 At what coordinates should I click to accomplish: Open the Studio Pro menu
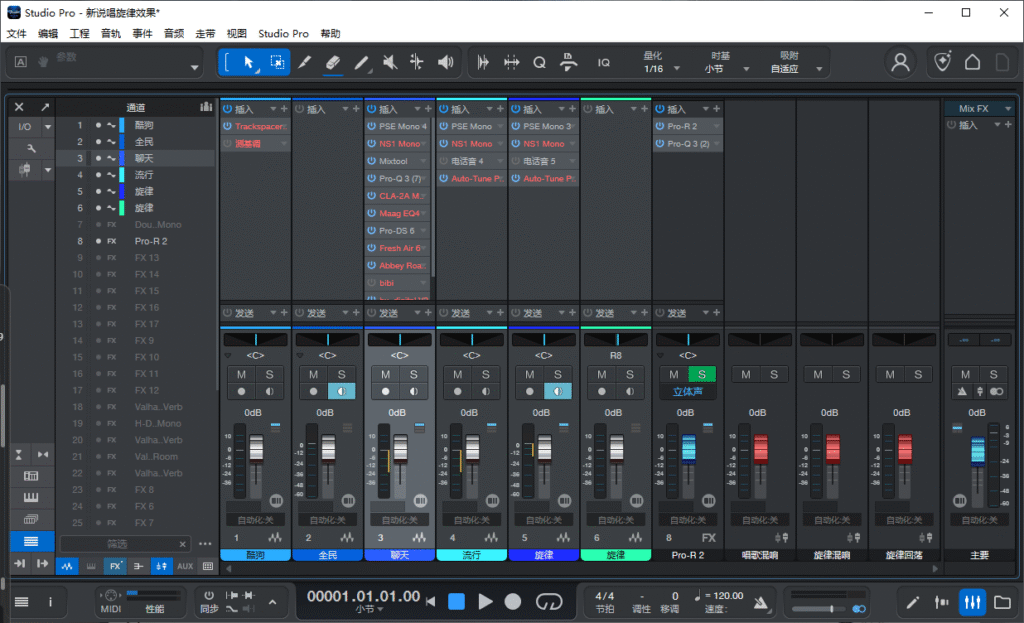point(283,33)
